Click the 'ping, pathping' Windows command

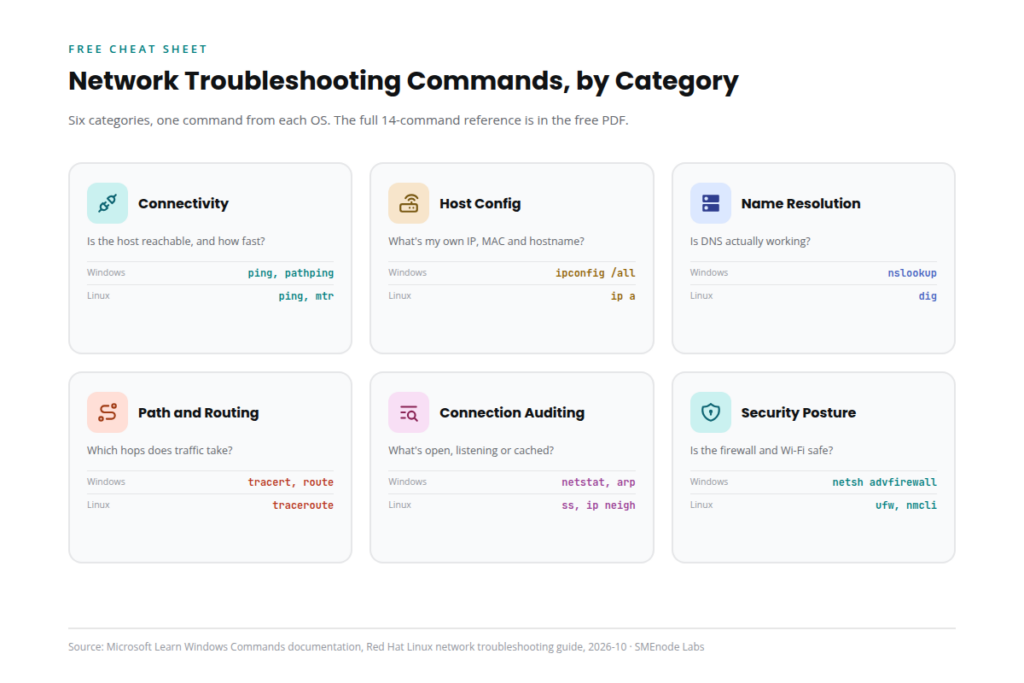coord(291,273)
